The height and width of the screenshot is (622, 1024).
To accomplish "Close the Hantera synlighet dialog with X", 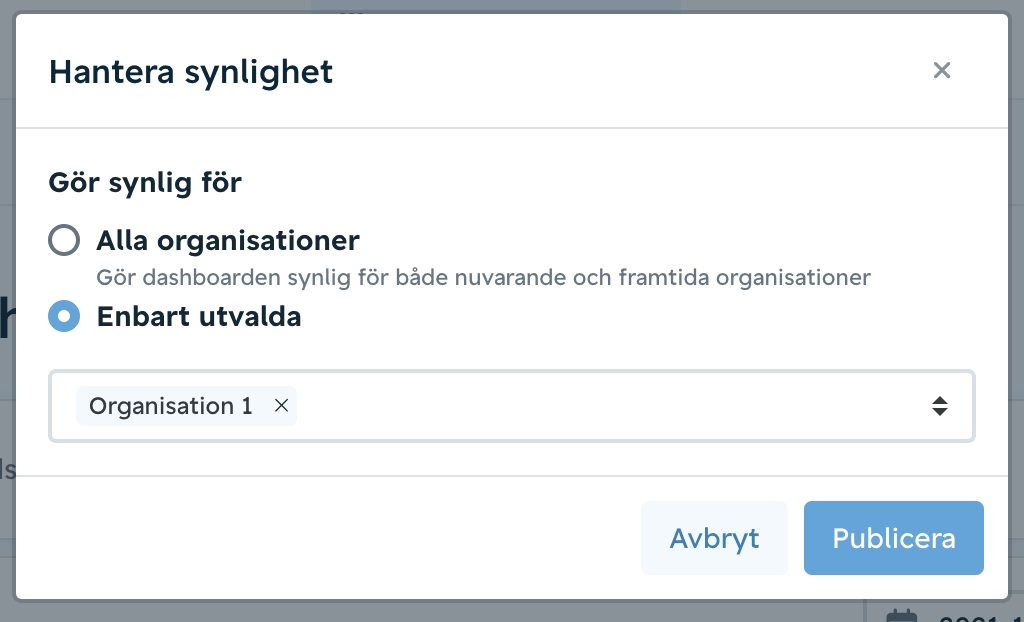I will pos(941,71).
